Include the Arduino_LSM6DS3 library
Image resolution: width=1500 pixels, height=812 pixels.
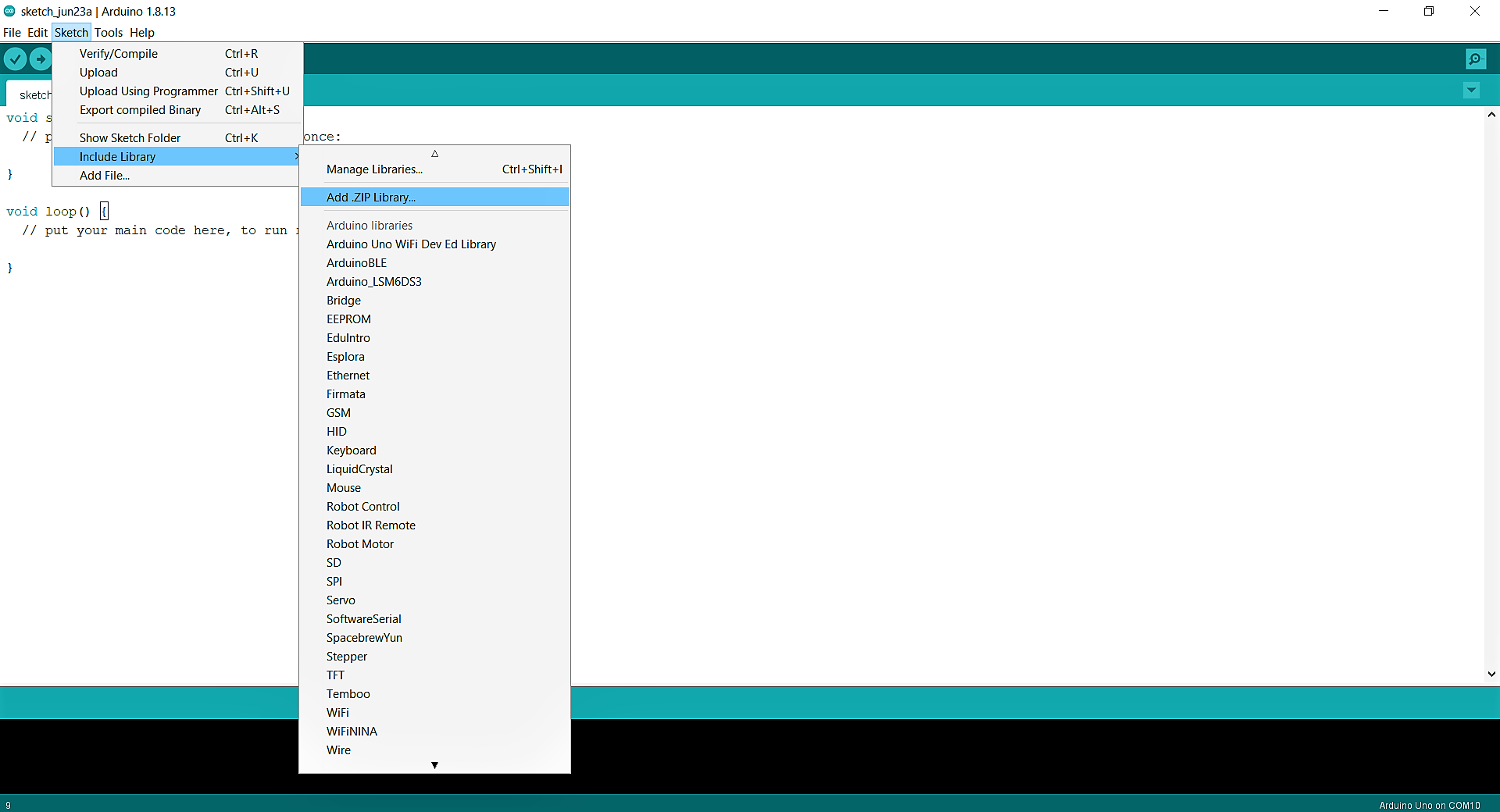(x=434, y=282)
